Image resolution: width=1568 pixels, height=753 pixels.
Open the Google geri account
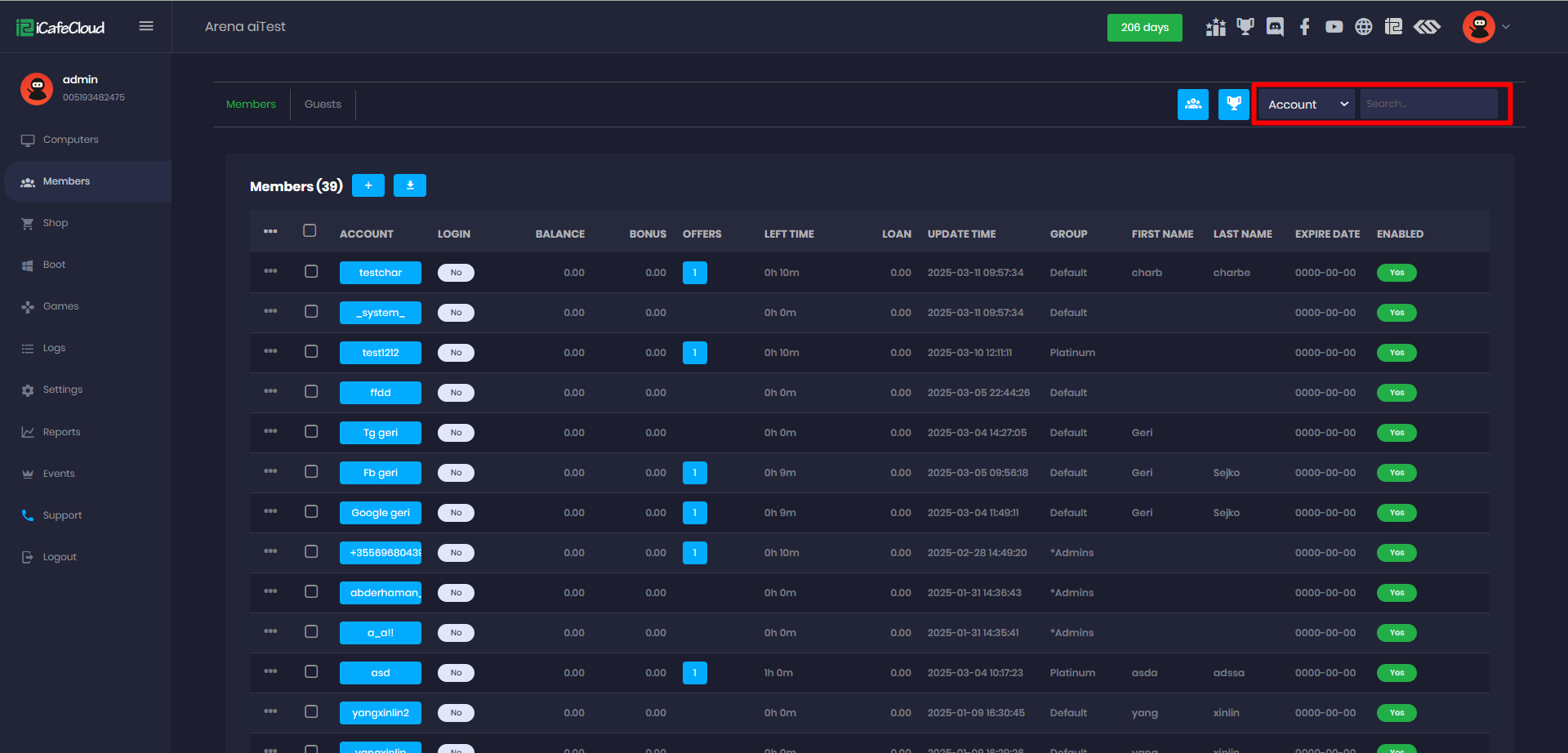(x=381, y=513)
